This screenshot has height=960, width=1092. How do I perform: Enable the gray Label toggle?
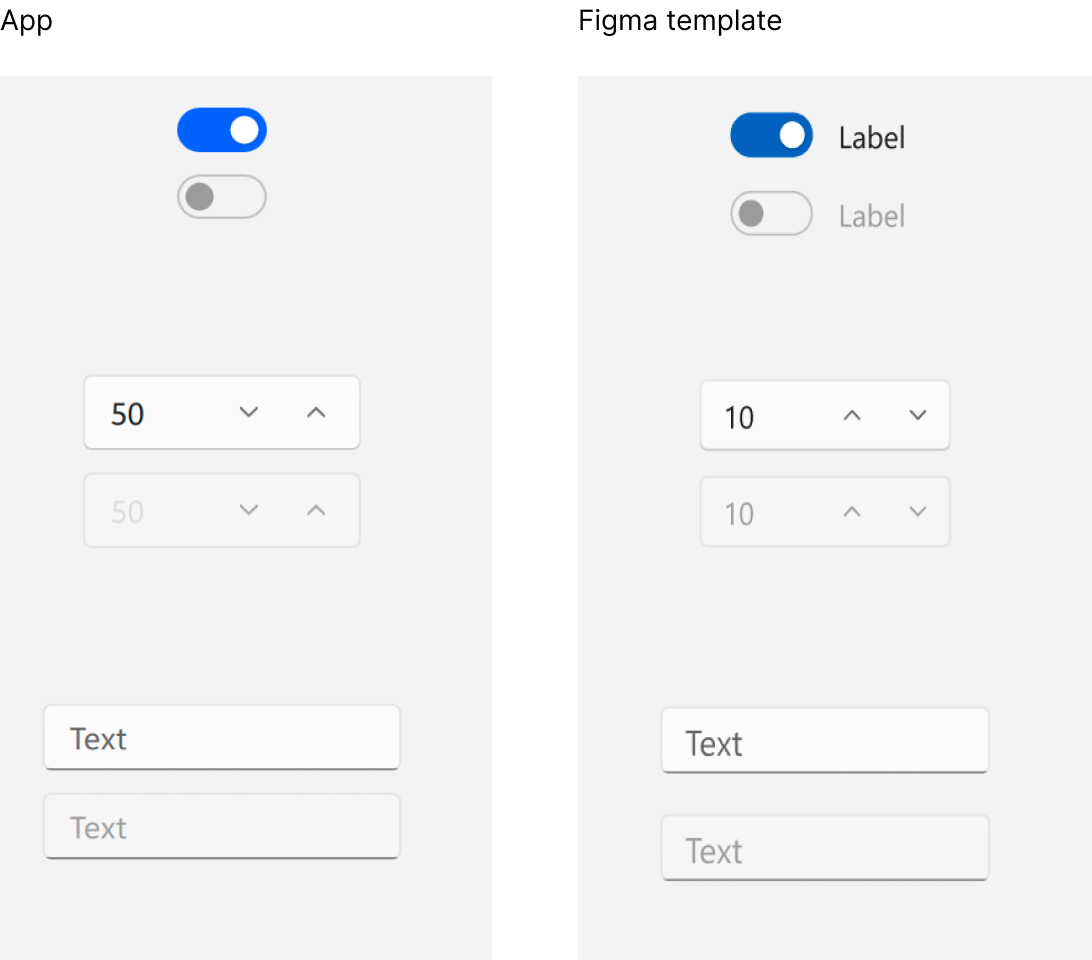point(771,213)
